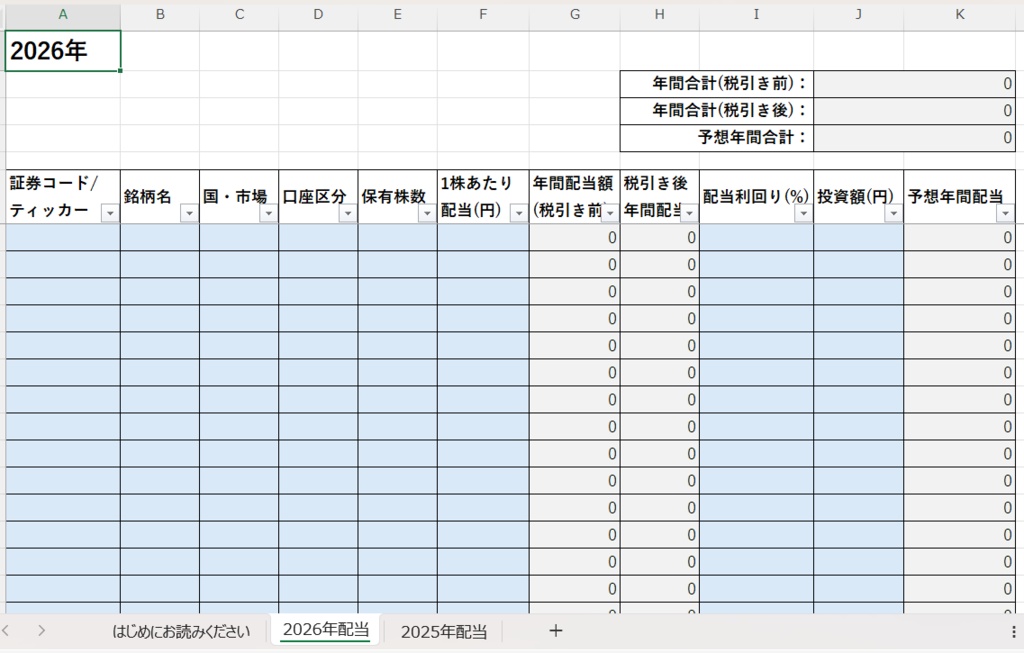Viewport: 1024px width, 653px height.
Task: Add a new sheet with plus icon
Action: 556,631
